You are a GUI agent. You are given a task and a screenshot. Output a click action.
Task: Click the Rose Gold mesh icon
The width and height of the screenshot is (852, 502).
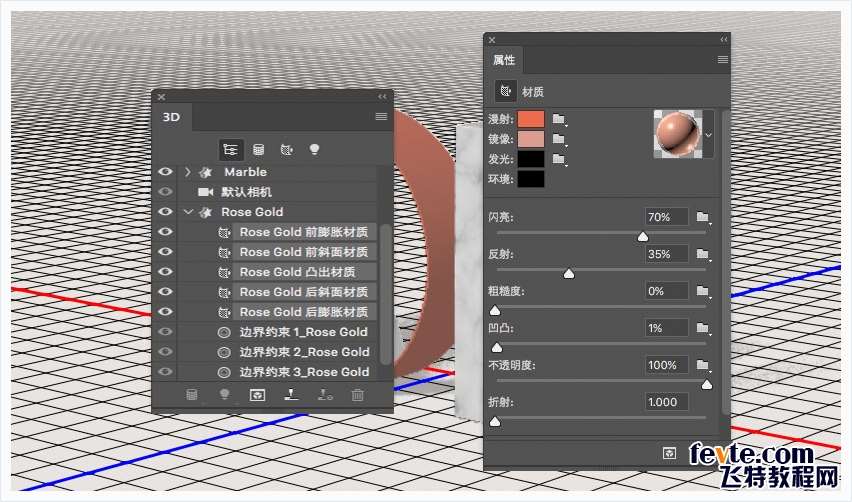click(205, 212)
